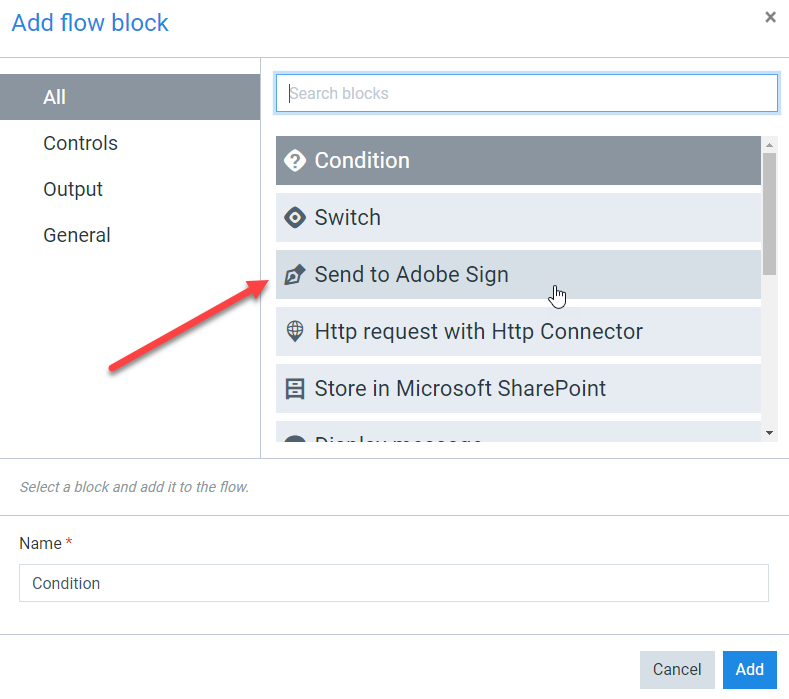Click the partially visible Display message icon
Viewport: 789px width, 699px height.
295,438
